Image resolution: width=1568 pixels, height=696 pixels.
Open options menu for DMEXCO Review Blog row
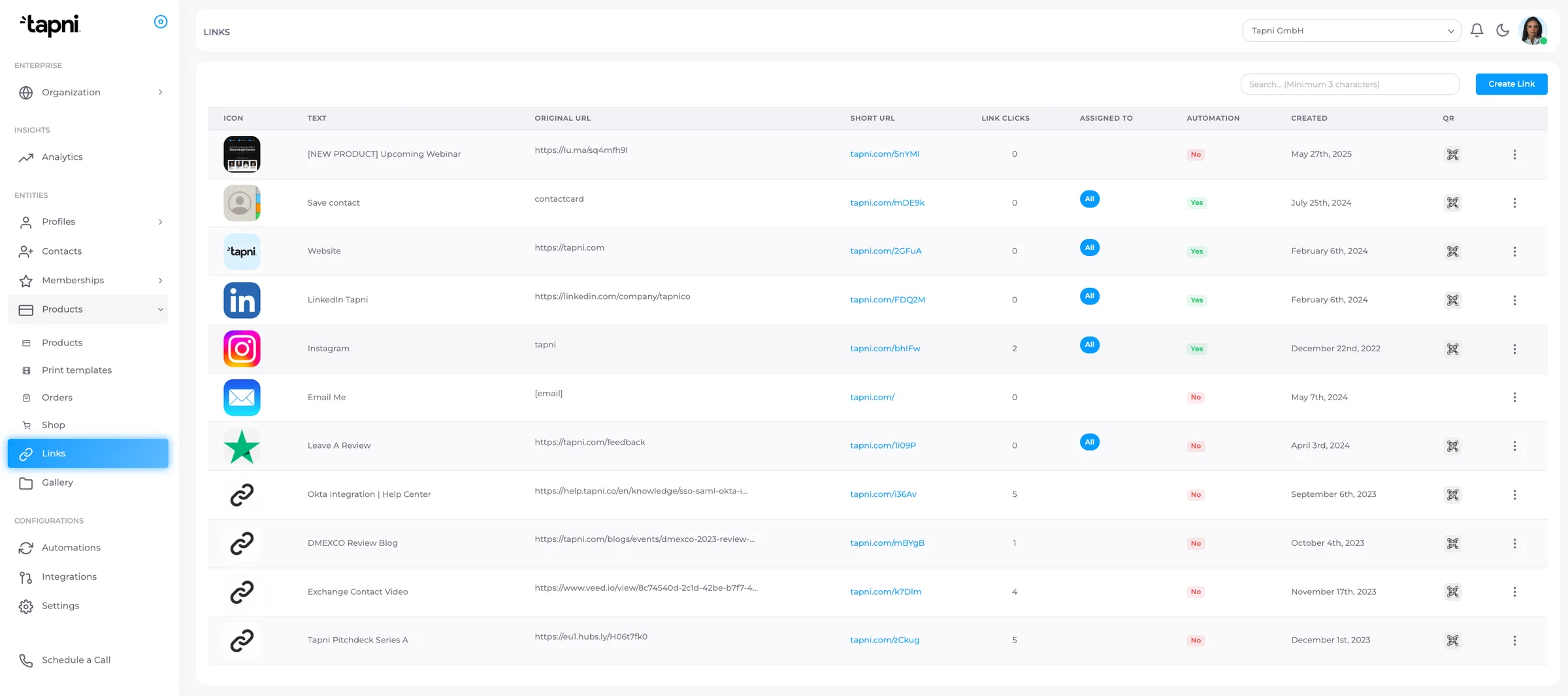point(1514,543)
